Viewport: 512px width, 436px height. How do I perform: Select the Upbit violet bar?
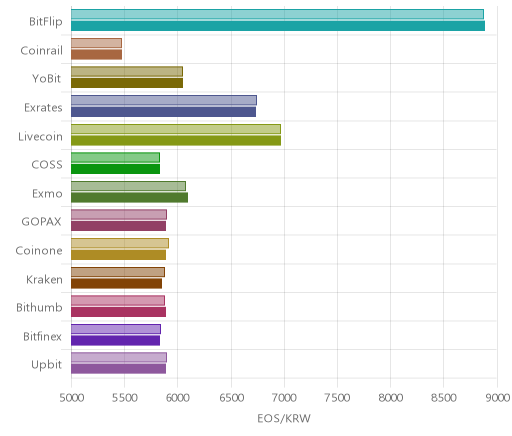click(x=118, y=369)
